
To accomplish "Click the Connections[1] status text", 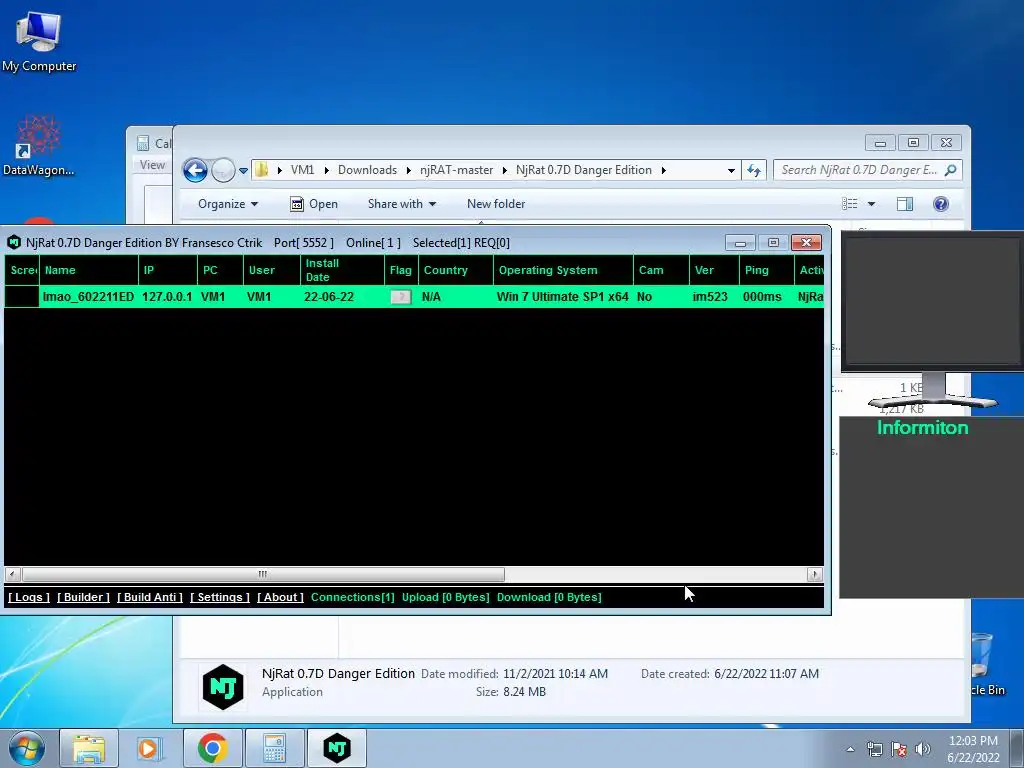I will [353, 597].
